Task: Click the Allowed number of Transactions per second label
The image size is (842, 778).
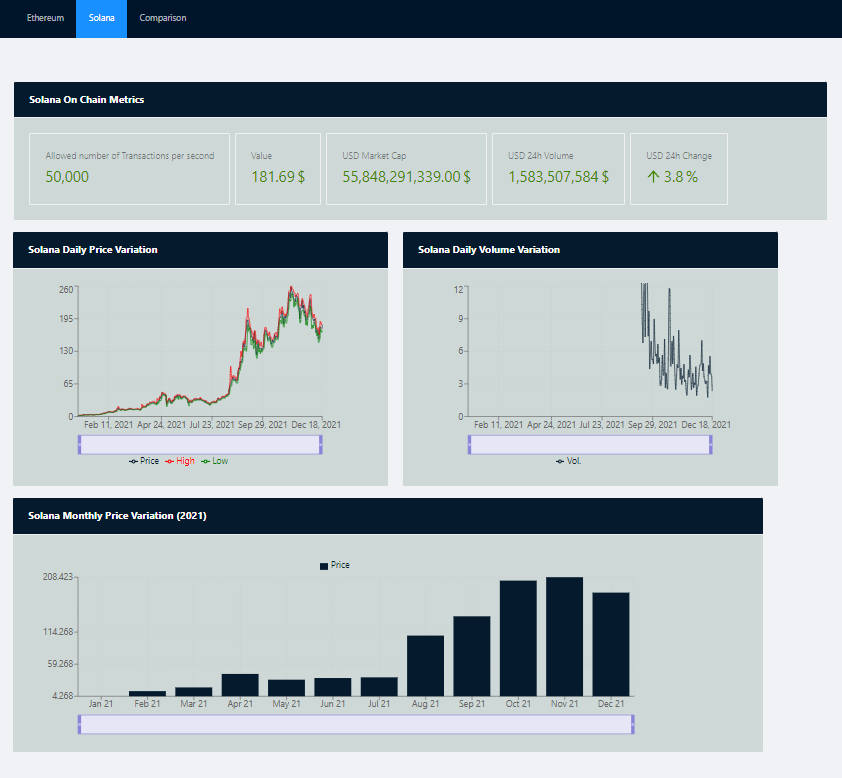Action: point(130,156)
